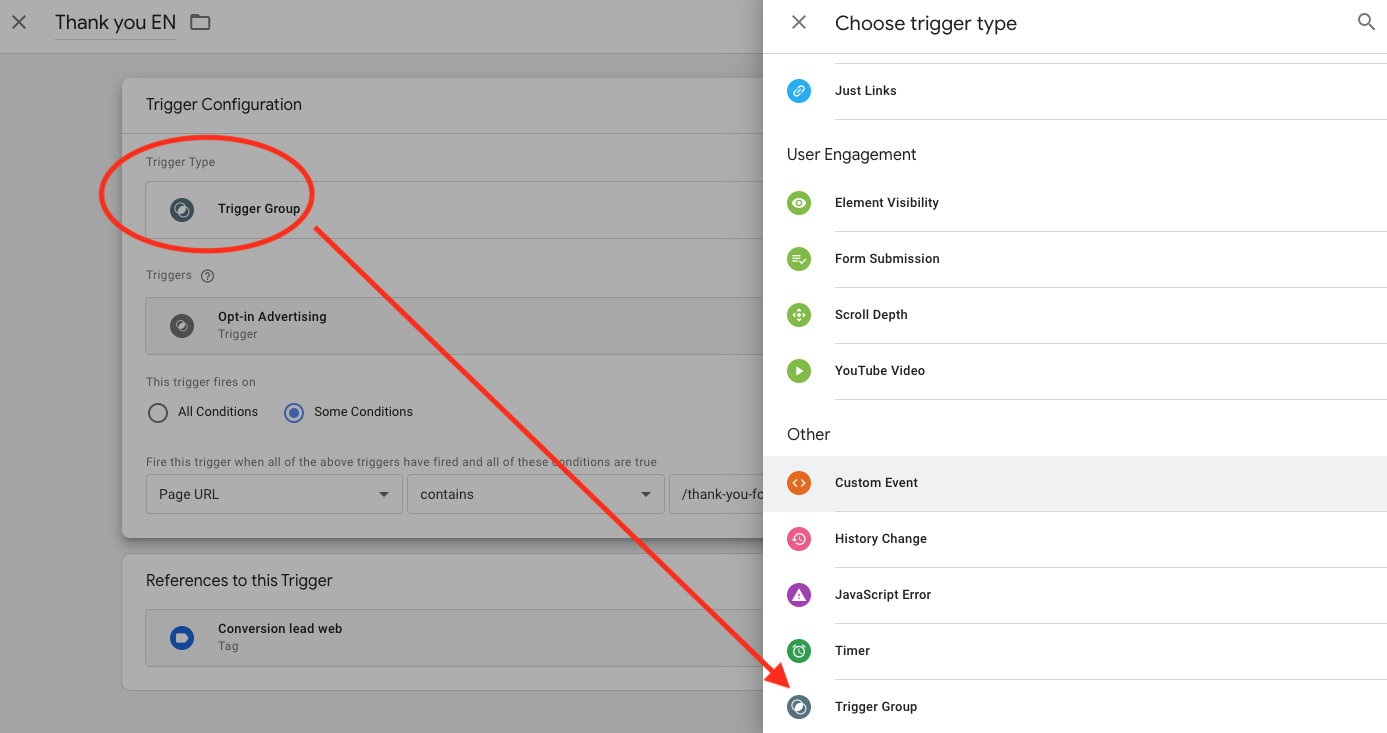Click the Scroll Depth icon
The image size is (1387, 733).
point(799,315)
